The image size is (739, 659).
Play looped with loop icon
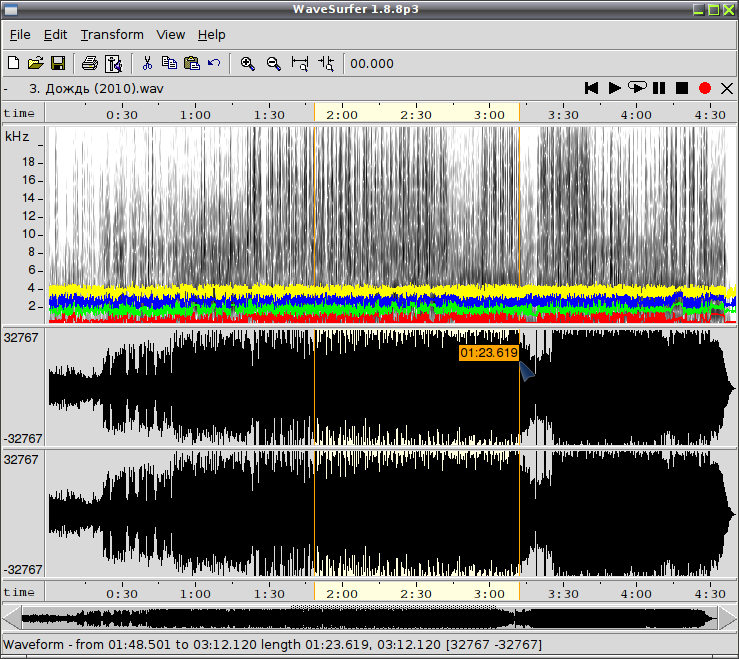(x=637, y=88)
